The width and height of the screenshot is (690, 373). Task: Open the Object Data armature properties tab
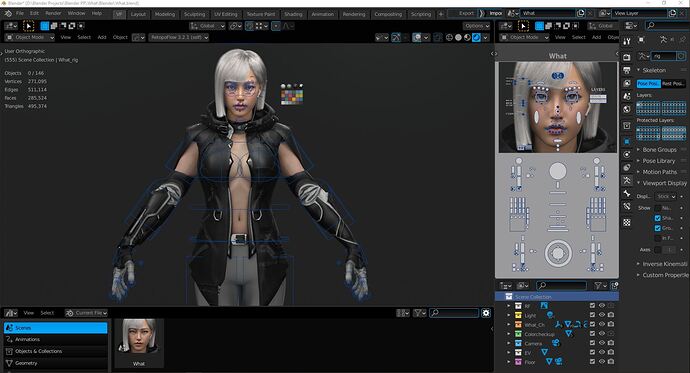[627, 180]
